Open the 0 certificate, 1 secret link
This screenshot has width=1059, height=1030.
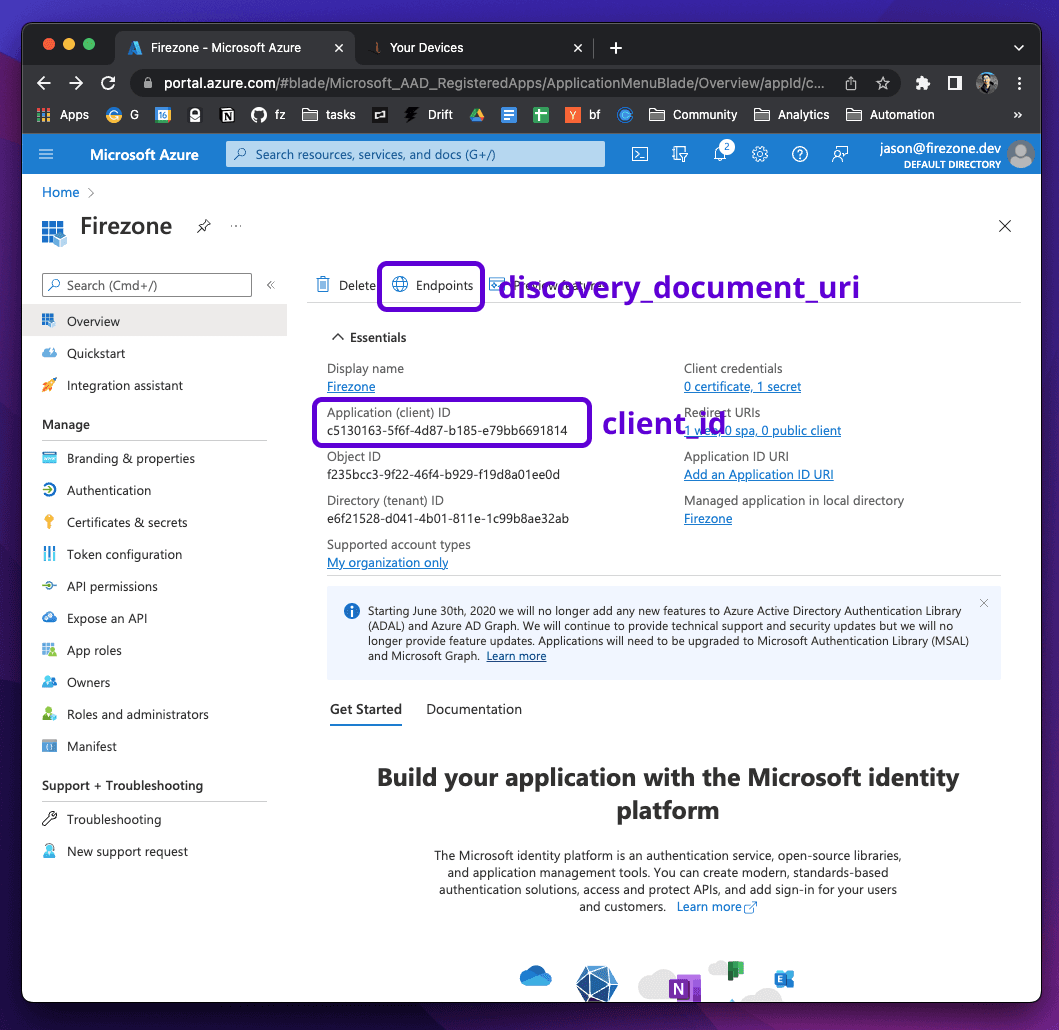click(742, 386)
